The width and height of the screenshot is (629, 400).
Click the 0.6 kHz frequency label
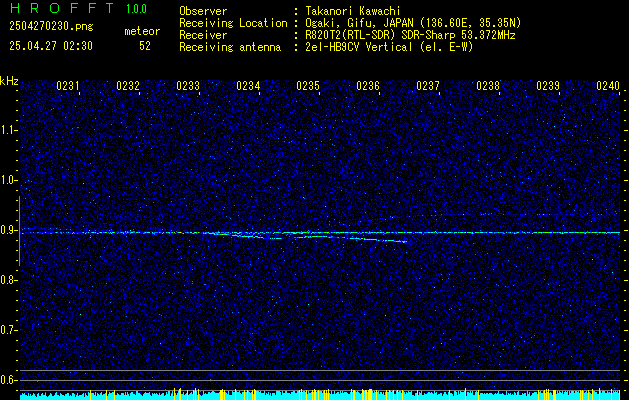[x=8, y=380]
